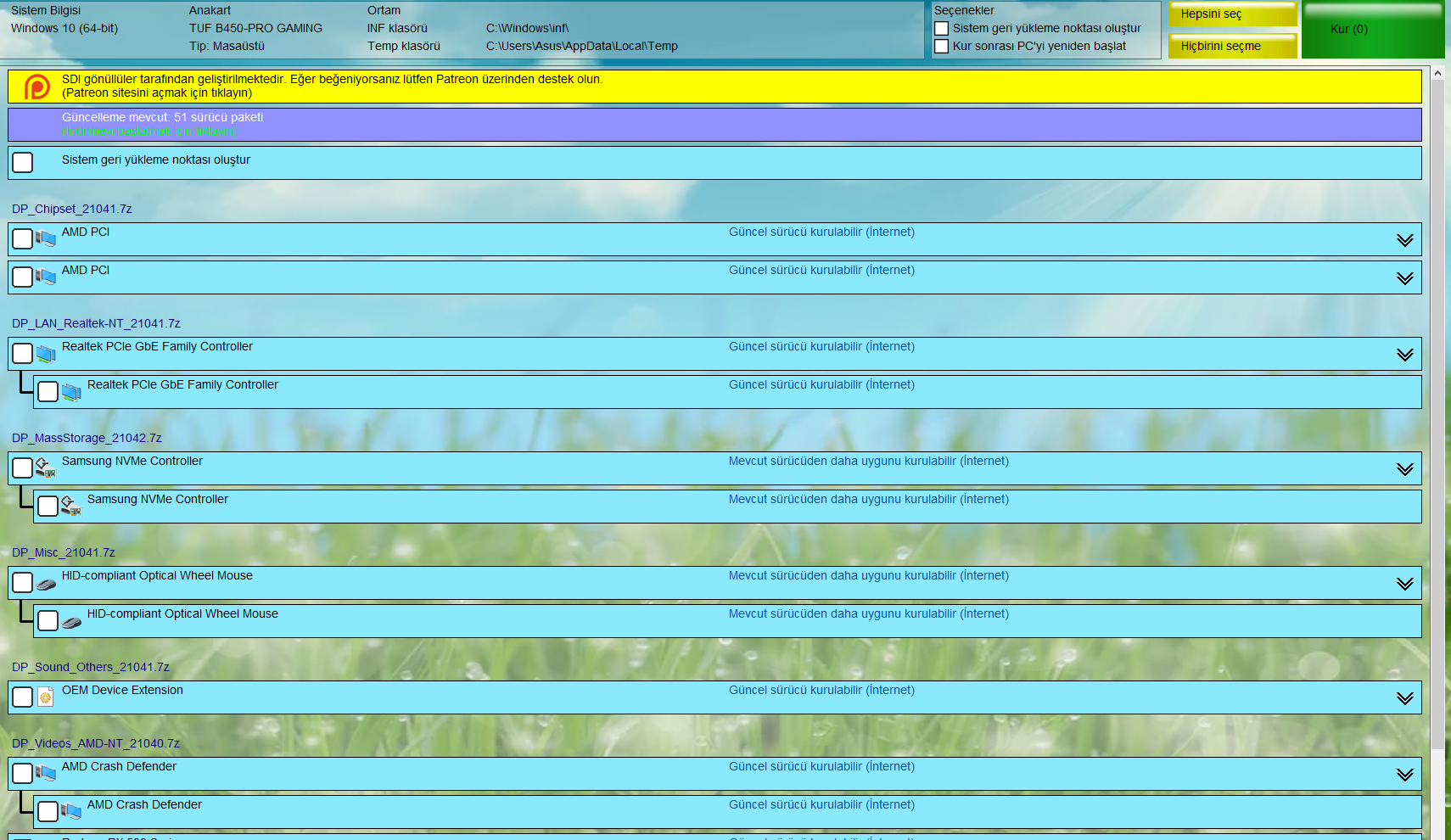Tick the parent Samsung NVMe Controller checkbox
This screenshot has width=1451, height=840.
[23, 468]
